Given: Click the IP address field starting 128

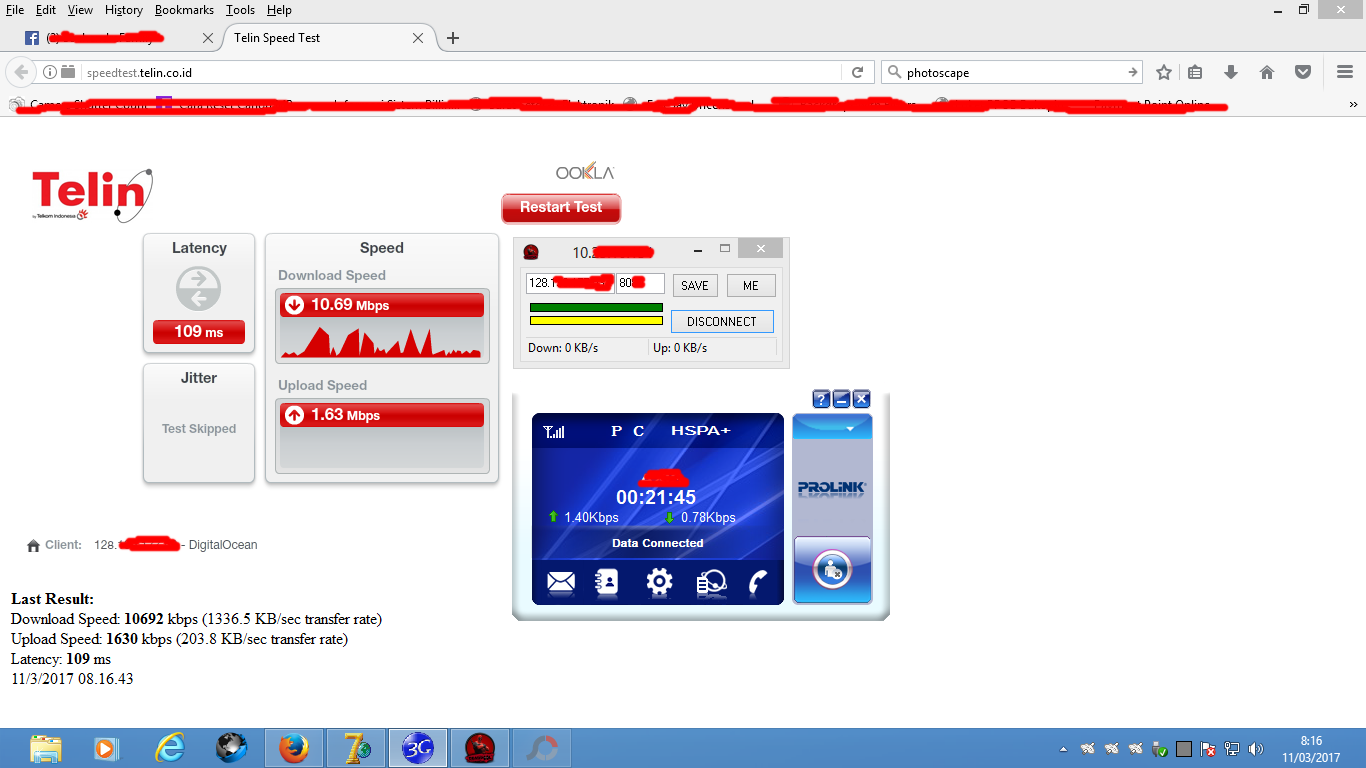Looking at the screenshot, I should point(570,283).
